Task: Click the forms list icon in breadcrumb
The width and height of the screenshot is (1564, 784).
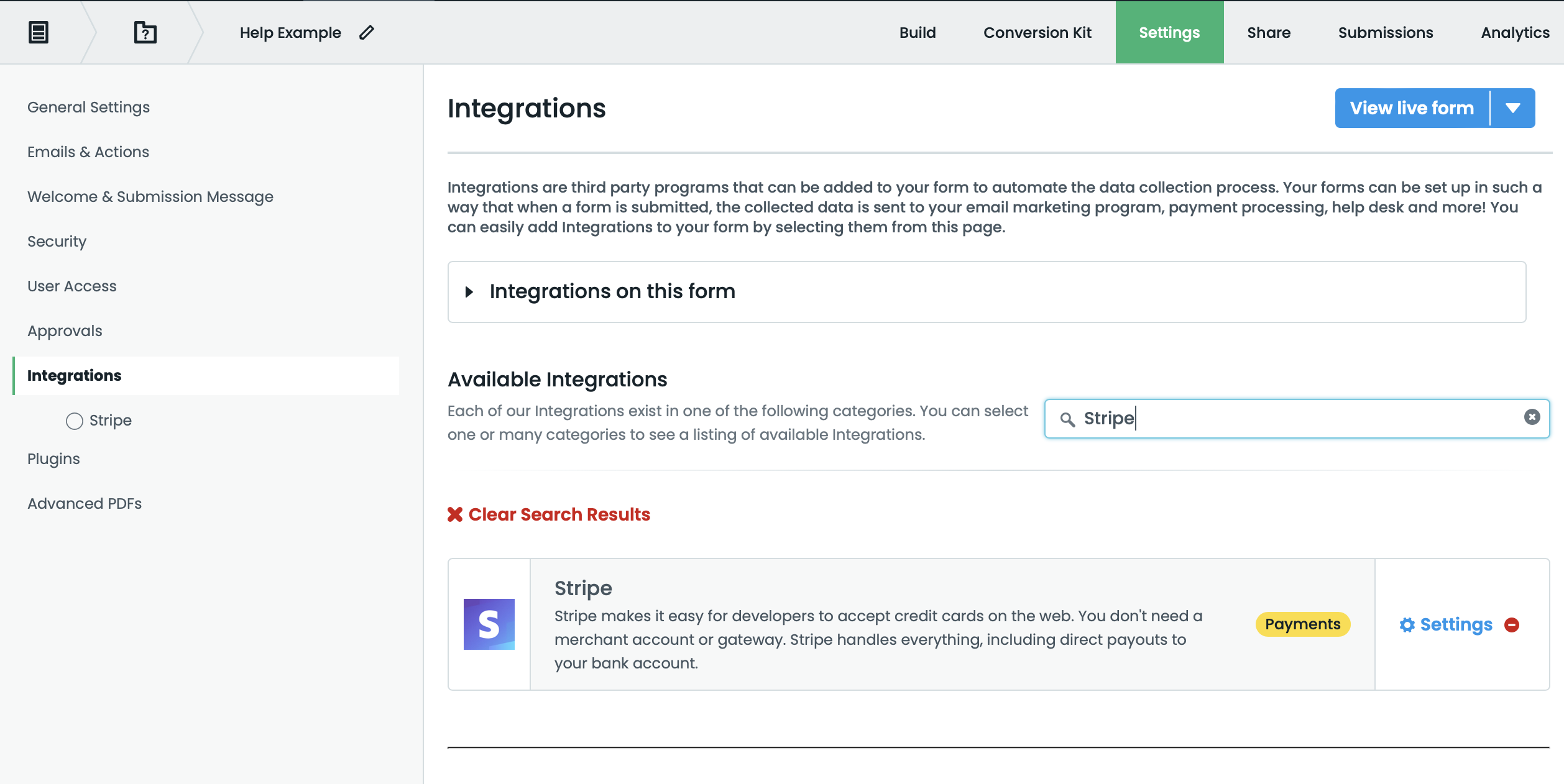Action: click(x=39, y=32)
